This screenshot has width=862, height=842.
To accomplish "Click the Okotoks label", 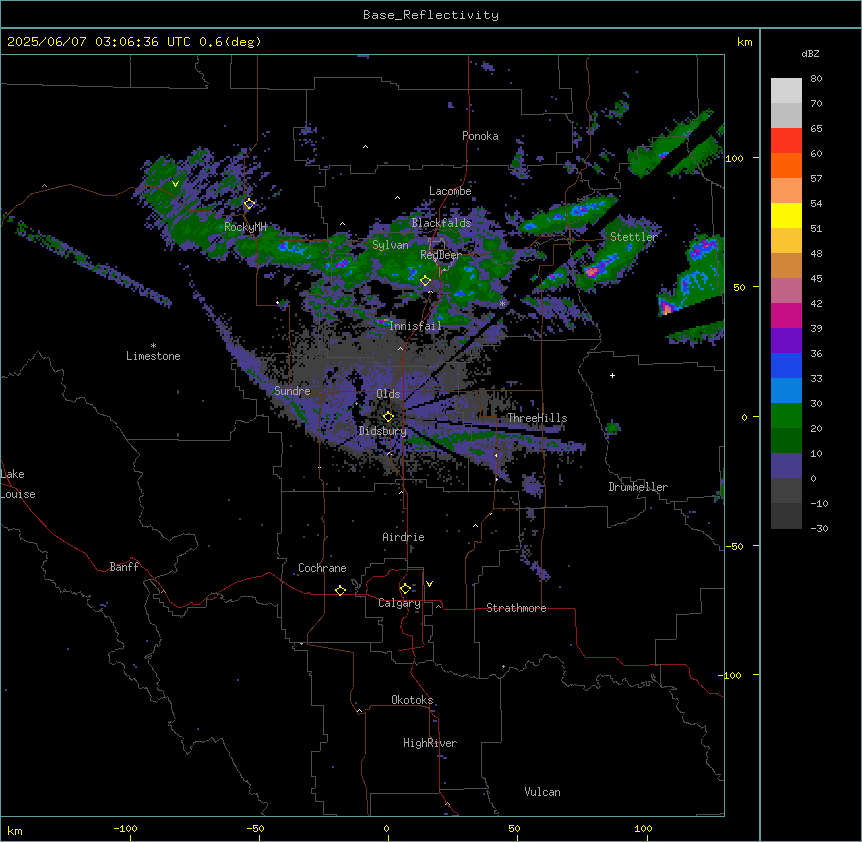I will point(412,700).
